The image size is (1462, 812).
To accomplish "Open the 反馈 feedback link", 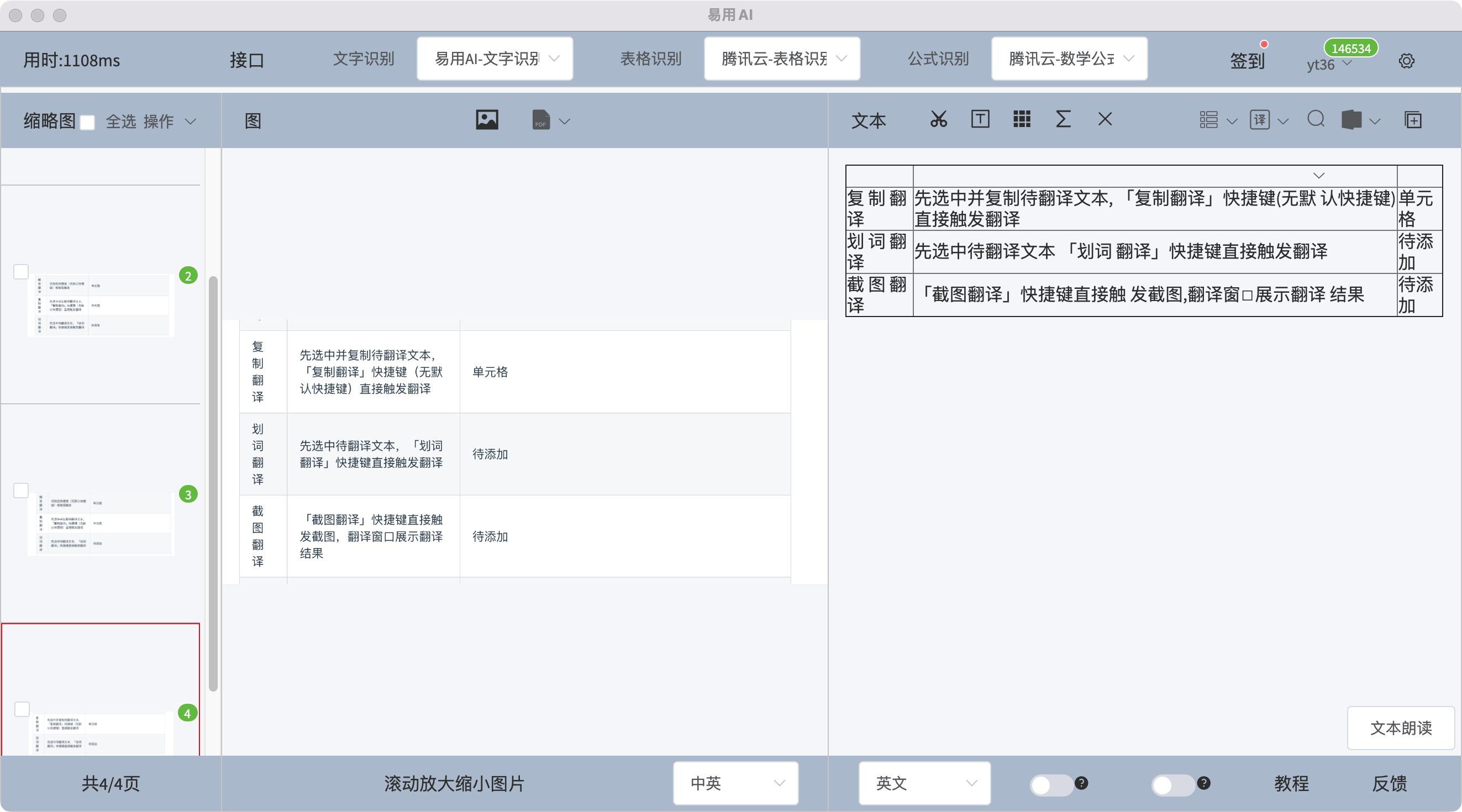I will click(x=1390, y=784).
